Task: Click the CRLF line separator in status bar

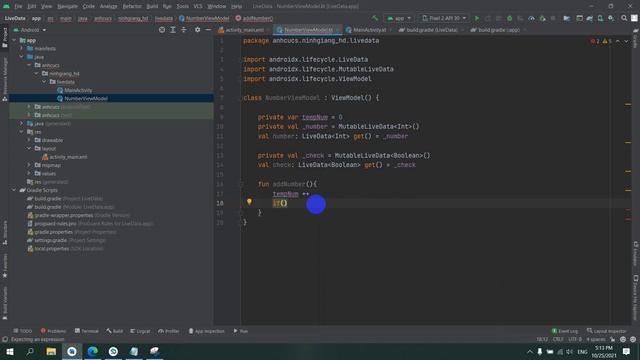Action: pos(558,340)
